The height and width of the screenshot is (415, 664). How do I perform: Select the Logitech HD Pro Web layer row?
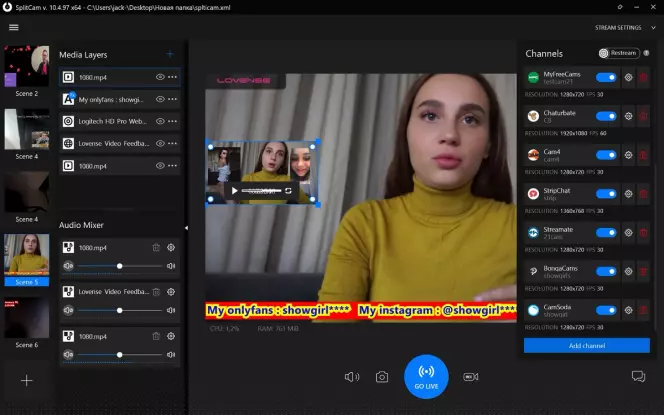(x=120, y=121)
